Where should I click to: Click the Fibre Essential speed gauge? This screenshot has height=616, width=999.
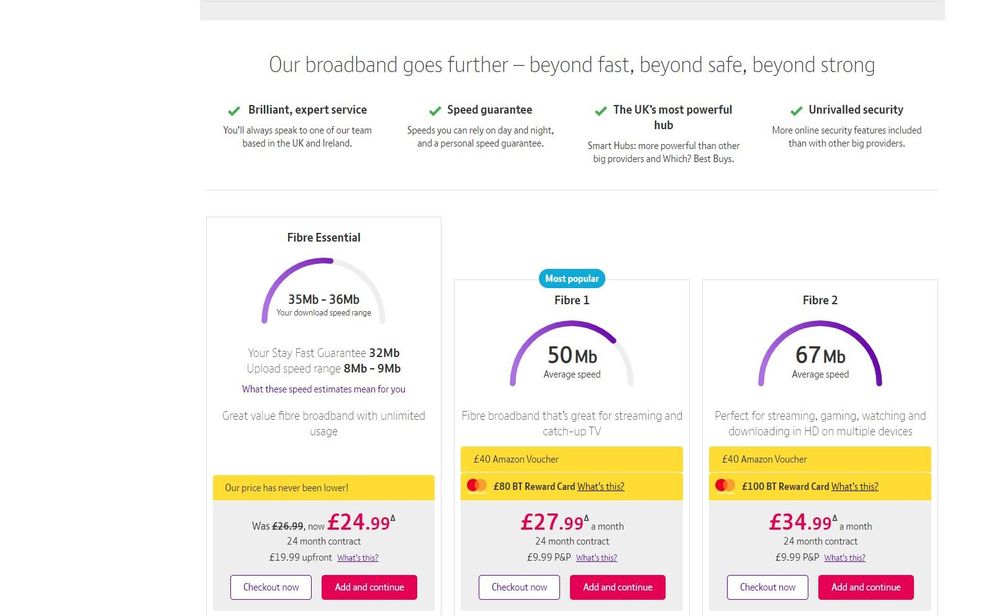click(x=323, y=292)
